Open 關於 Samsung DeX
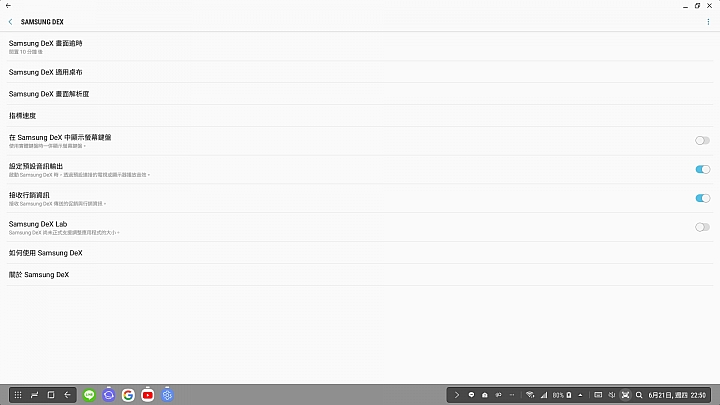 (x=360, y=275)
